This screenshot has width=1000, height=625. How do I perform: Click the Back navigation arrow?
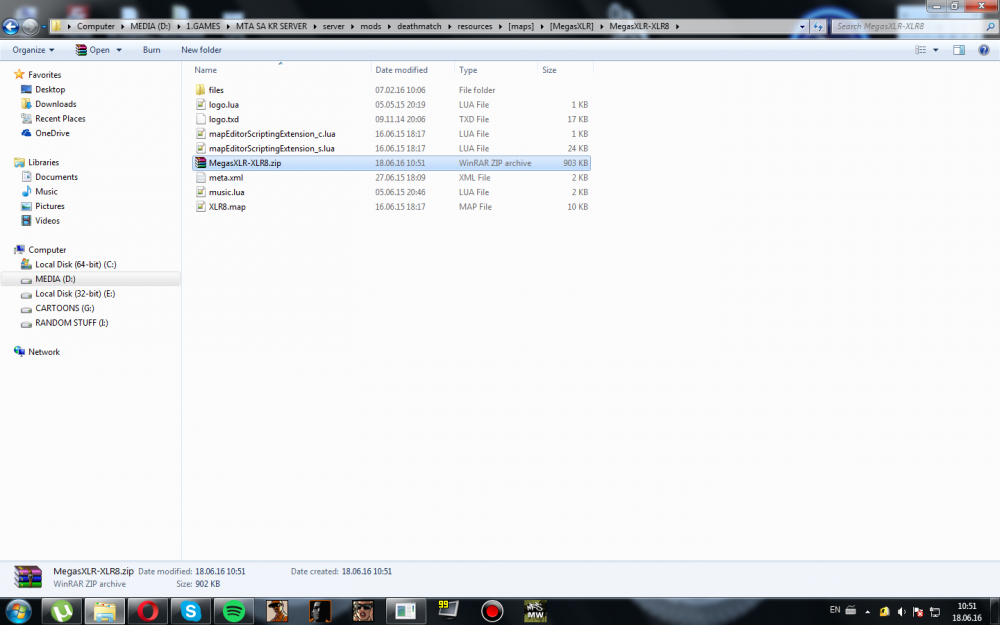10,26
